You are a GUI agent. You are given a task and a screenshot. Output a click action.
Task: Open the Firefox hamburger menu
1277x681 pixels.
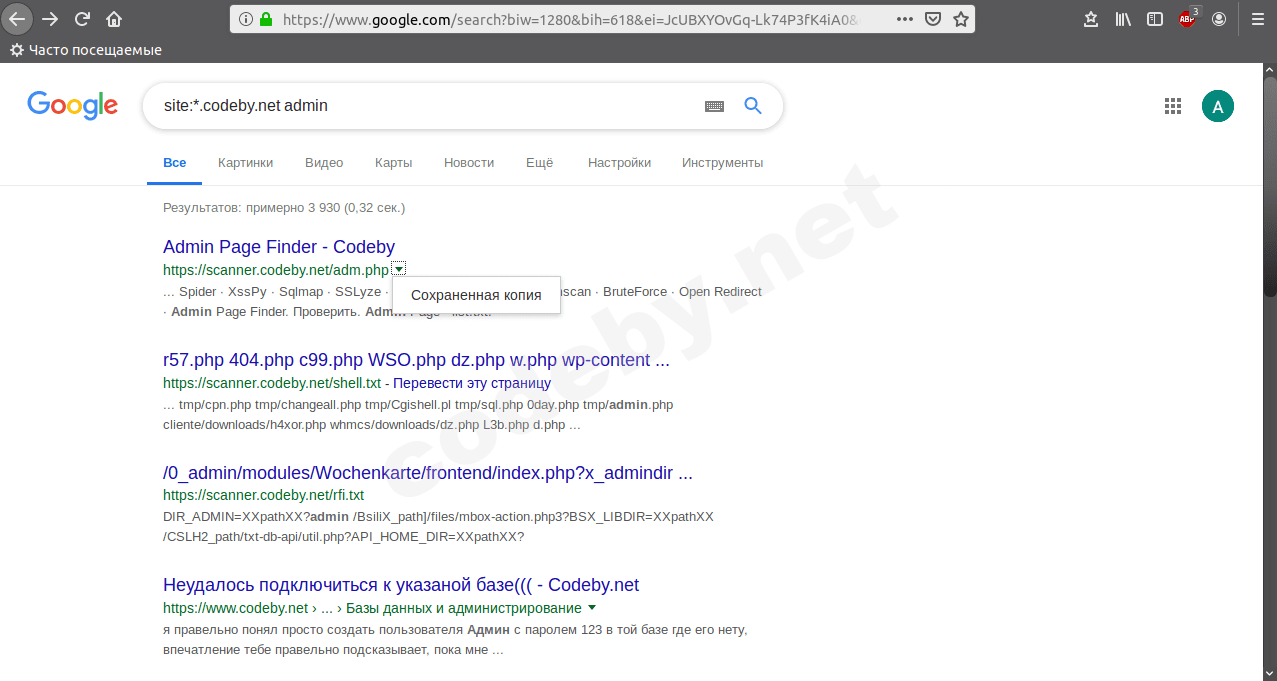(x=1257, y=19)
